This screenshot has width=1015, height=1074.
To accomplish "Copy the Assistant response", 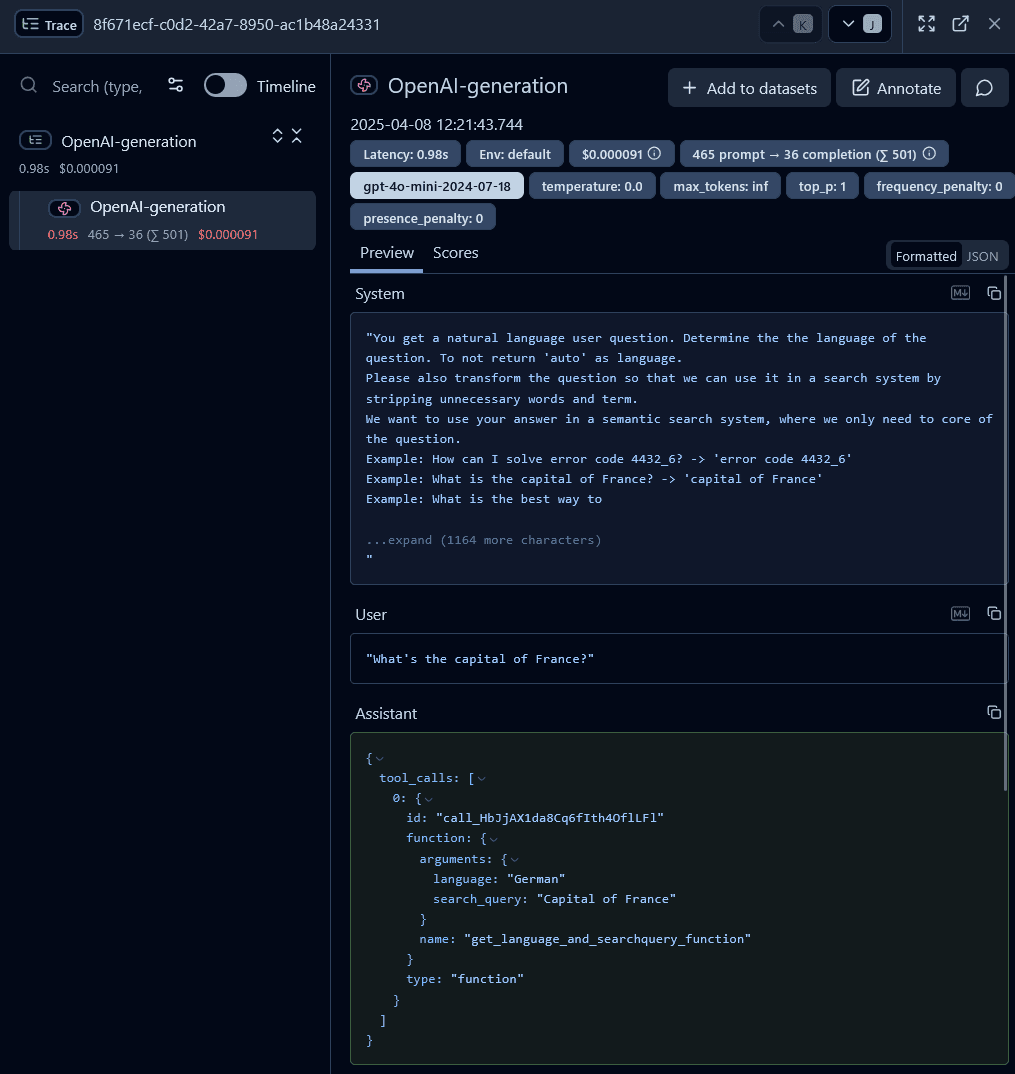I will point(993,711).
